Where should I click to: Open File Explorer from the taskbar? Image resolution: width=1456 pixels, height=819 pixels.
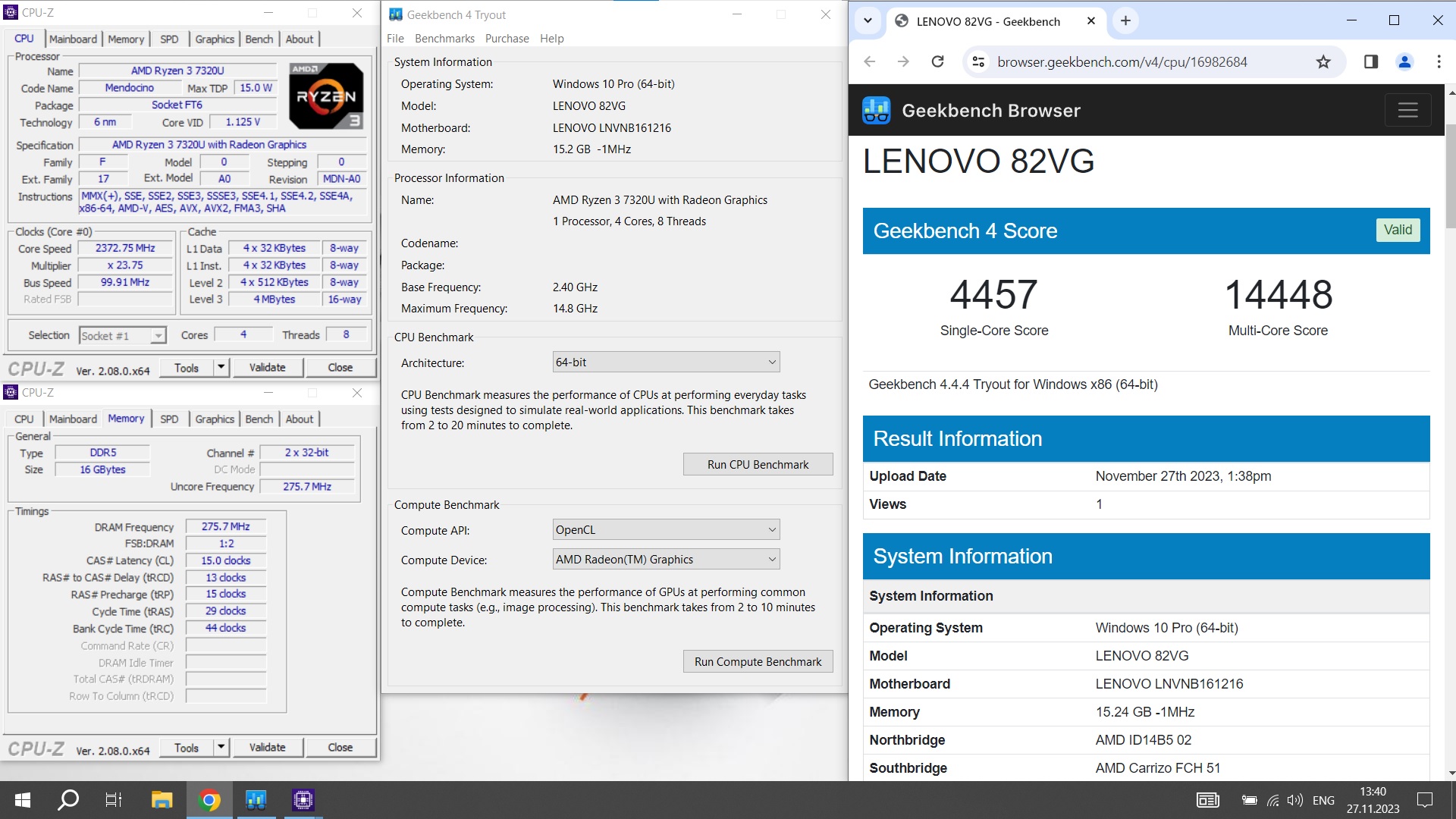(162, 800)
